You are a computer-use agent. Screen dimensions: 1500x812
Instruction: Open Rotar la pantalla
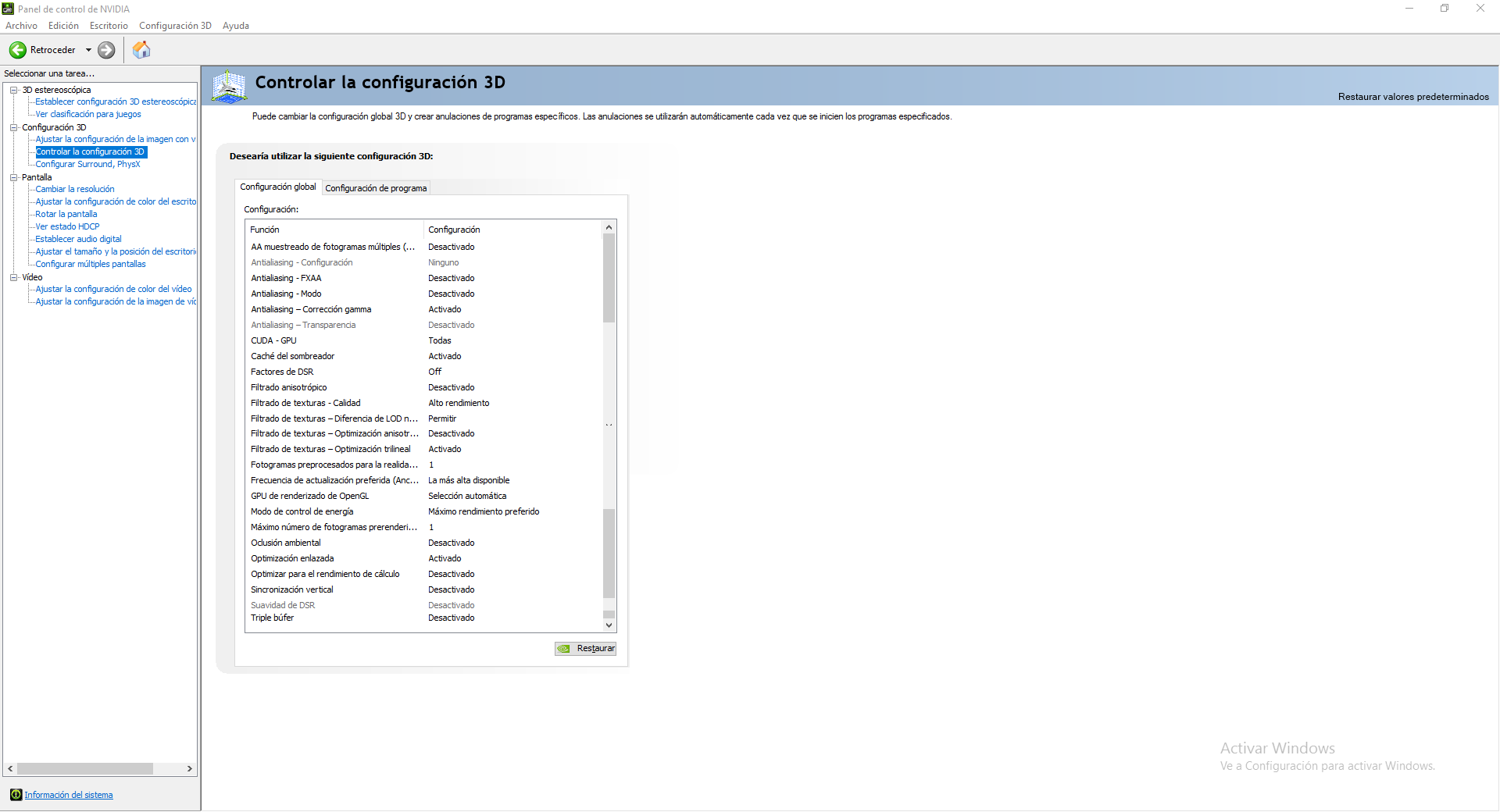pyautogui.click(x=66, y=214)
